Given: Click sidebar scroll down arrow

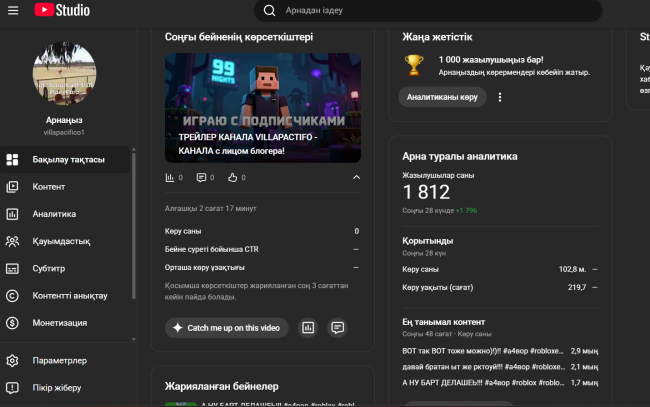Looking at the screenshot, I should (133, 339).
